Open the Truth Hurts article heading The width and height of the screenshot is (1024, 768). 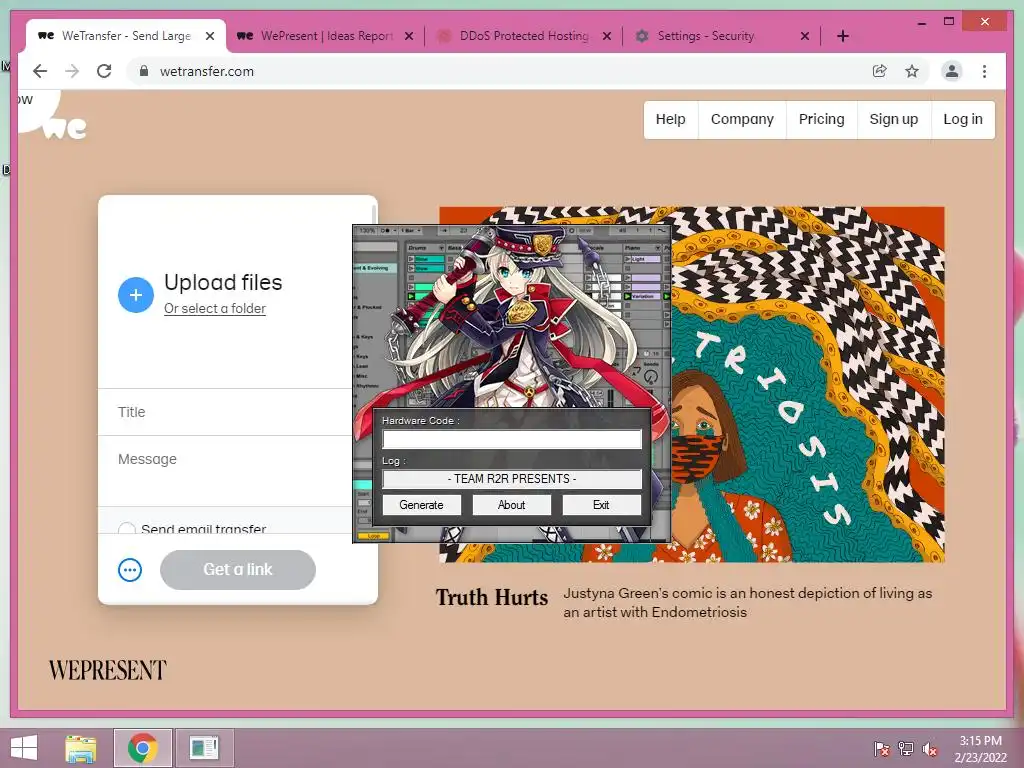pos(492,598)
